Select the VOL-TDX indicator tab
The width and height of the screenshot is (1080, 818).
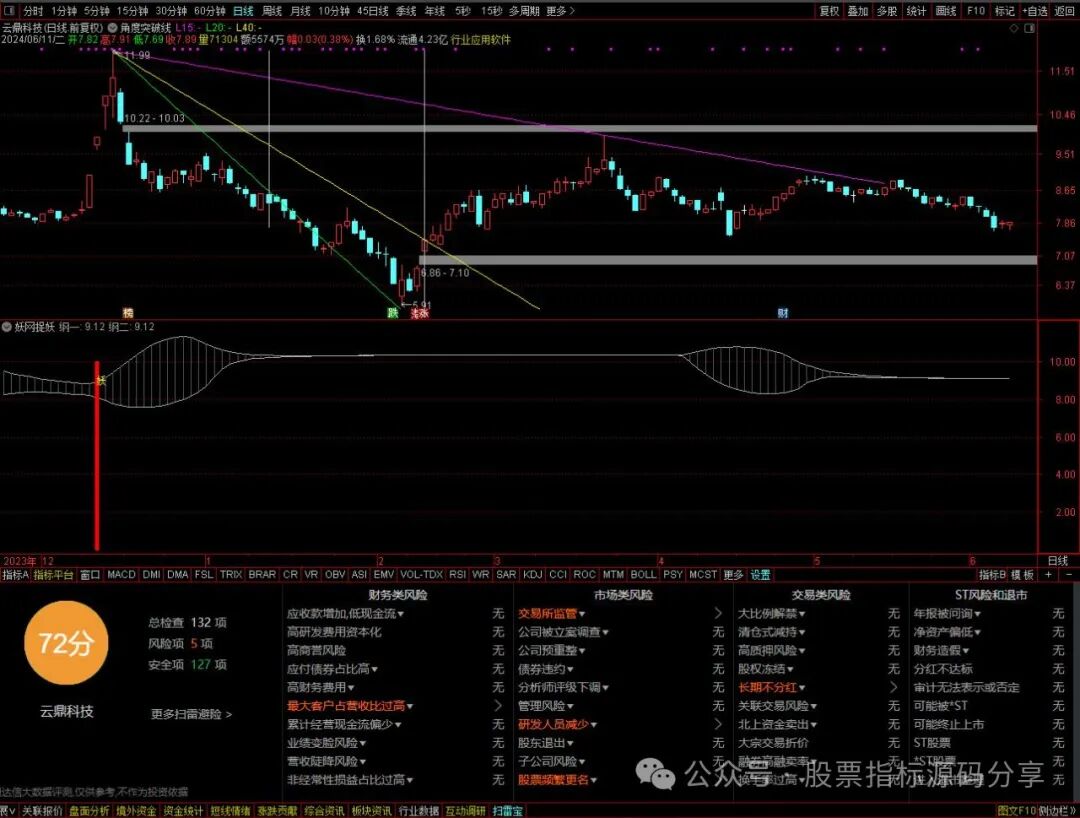pyautogui.click(x=422, y=574)
